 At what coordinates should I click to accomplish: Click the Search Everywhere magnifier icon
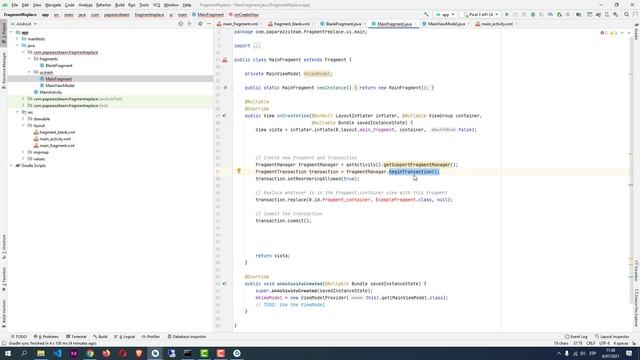click(626, 15)
